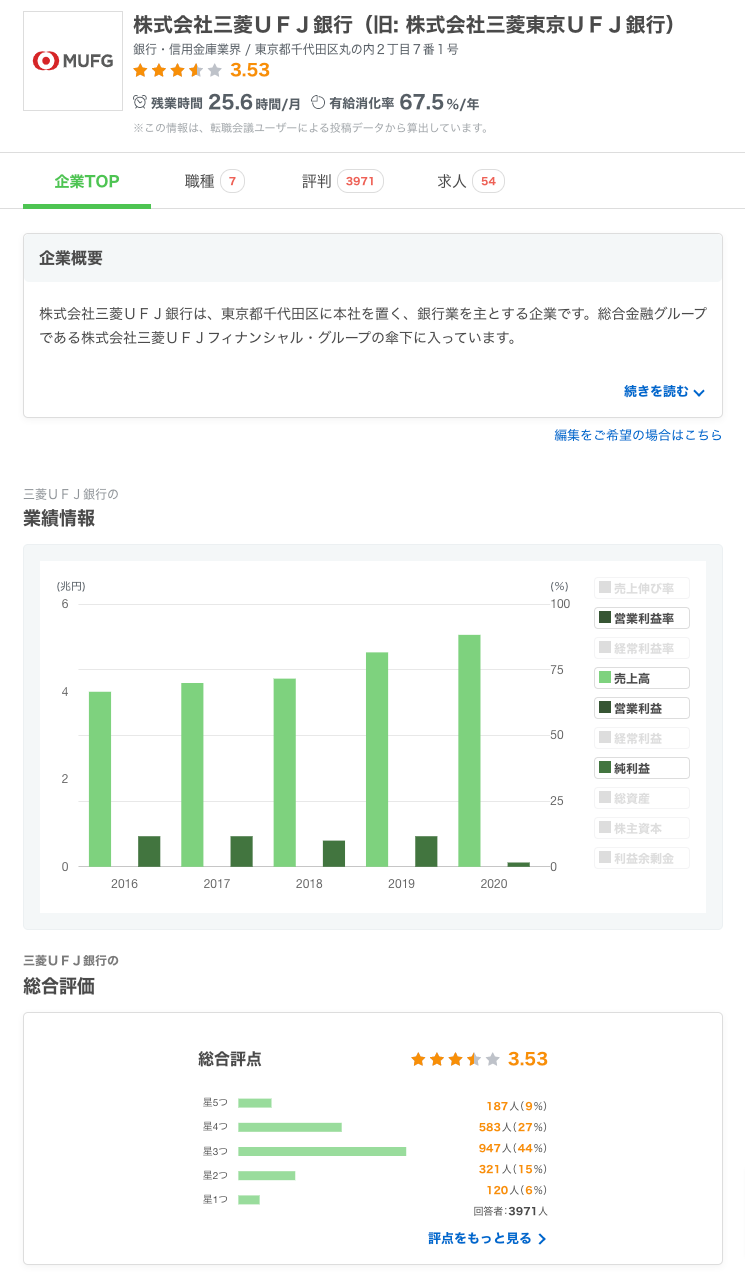745x1276 pixels.
Task: Click the 星4つ rating bar
Action: pyautogui.click(x=290, y=1127)
